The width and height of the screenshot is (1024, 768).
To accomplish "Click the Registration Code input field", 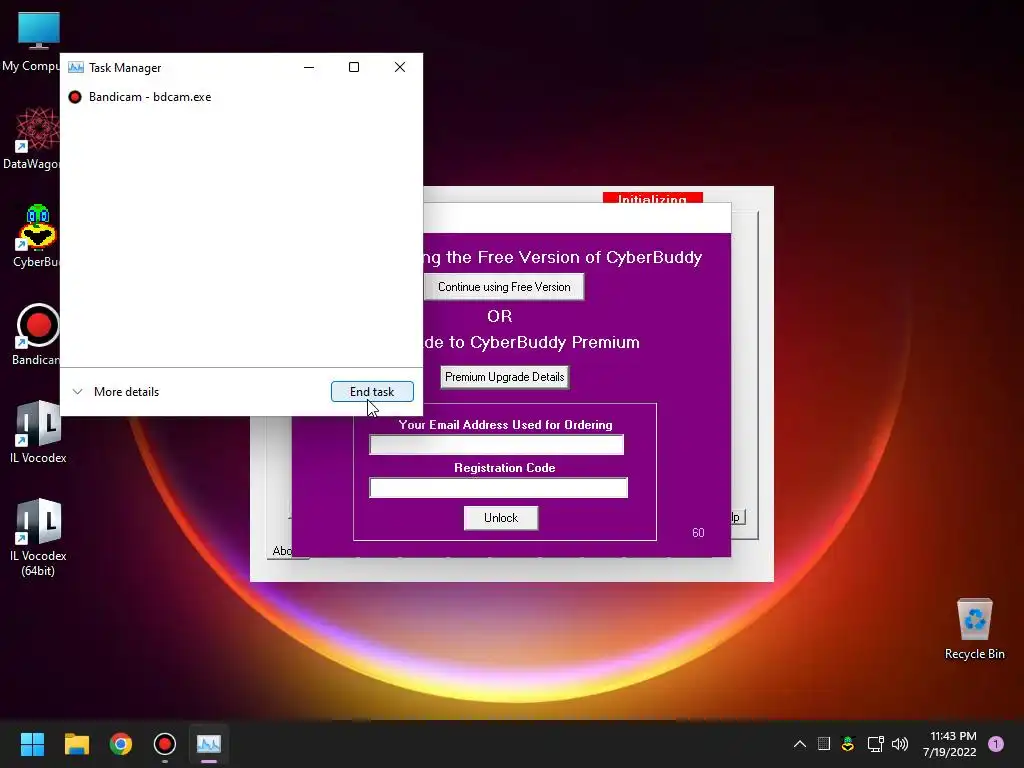I will [498, 487].
